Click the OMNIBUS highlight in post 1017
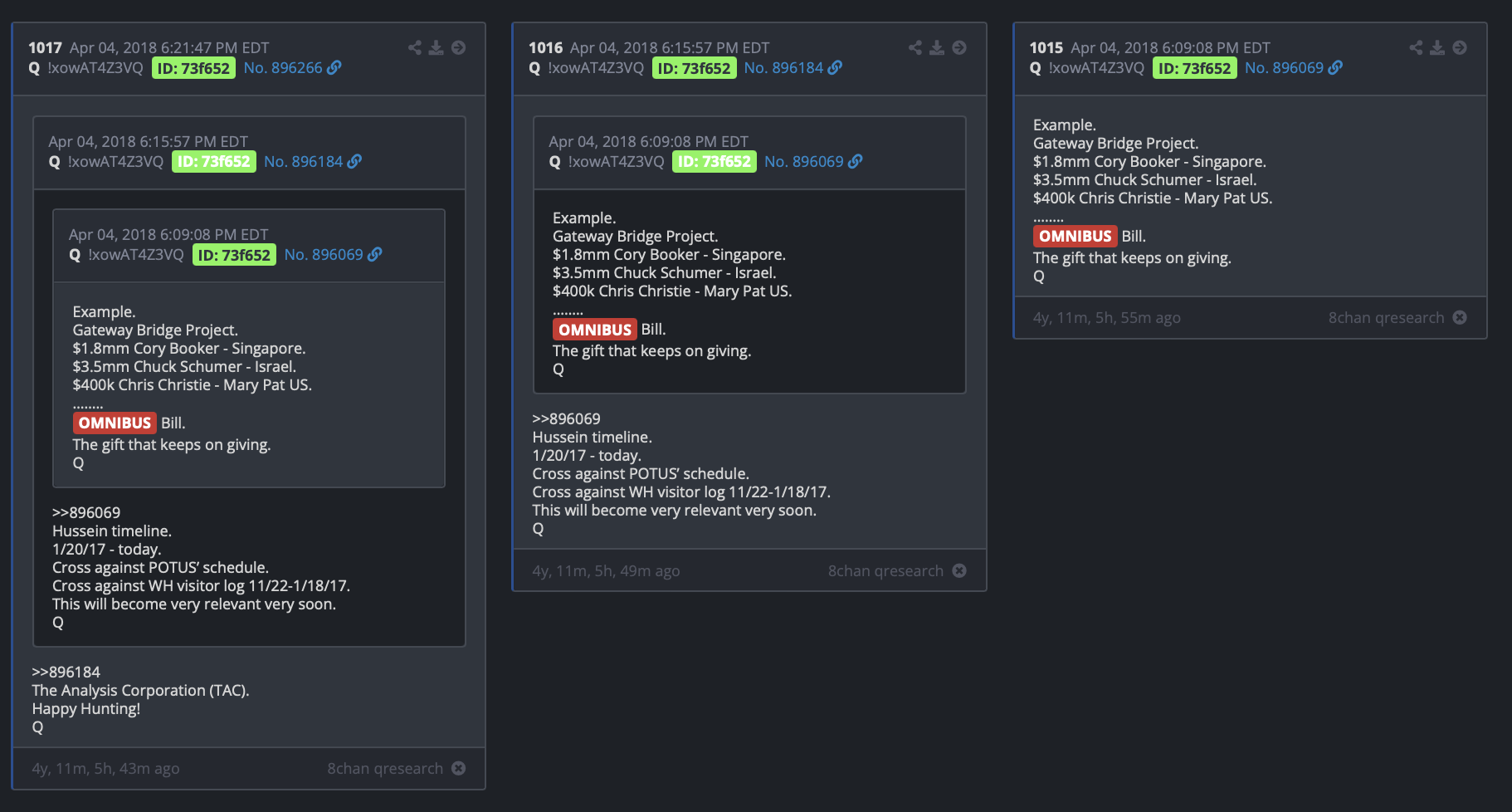 point(115,423)
